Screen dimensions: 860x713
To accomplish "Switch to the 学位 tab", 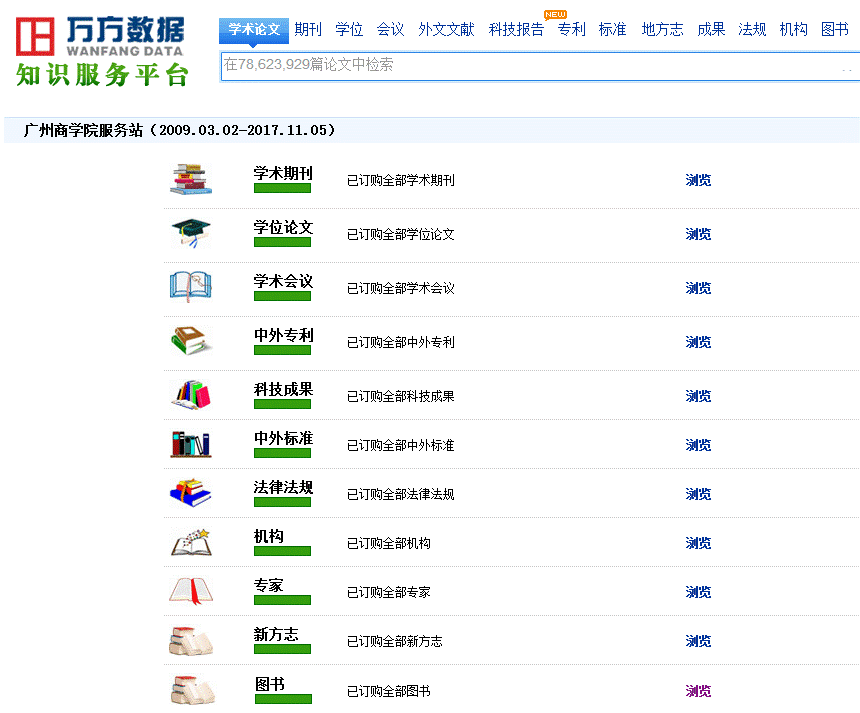I will [x=349, y=29].
